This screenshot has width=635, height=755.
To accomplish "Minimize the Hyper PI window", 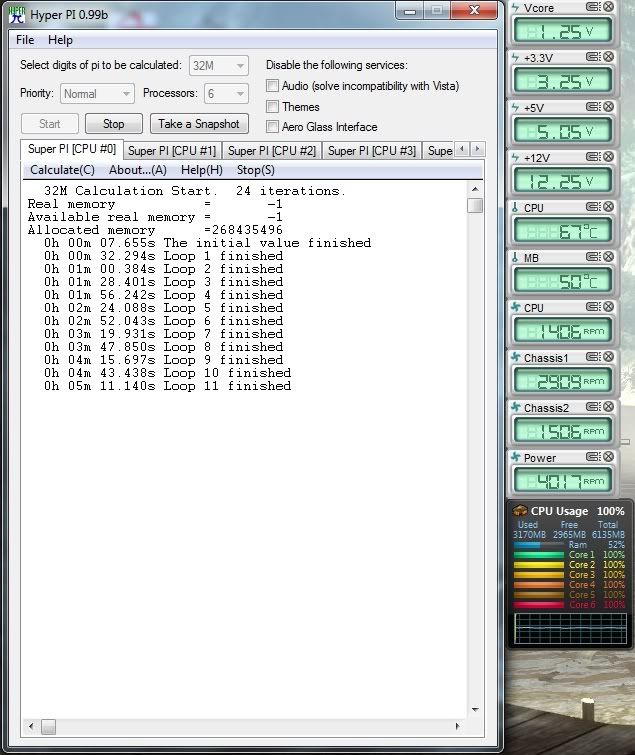I will [x=410, y=11].
